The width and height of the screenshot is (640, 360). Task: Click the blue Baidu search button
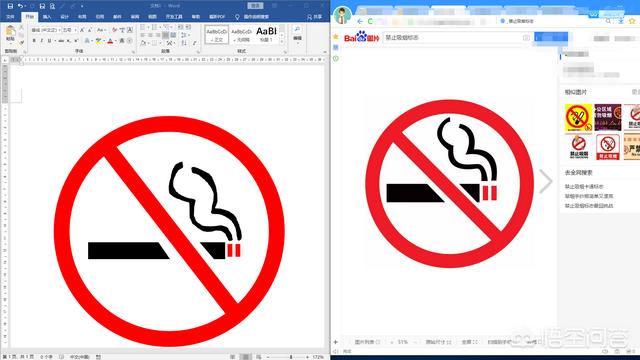tap(551, 38)
